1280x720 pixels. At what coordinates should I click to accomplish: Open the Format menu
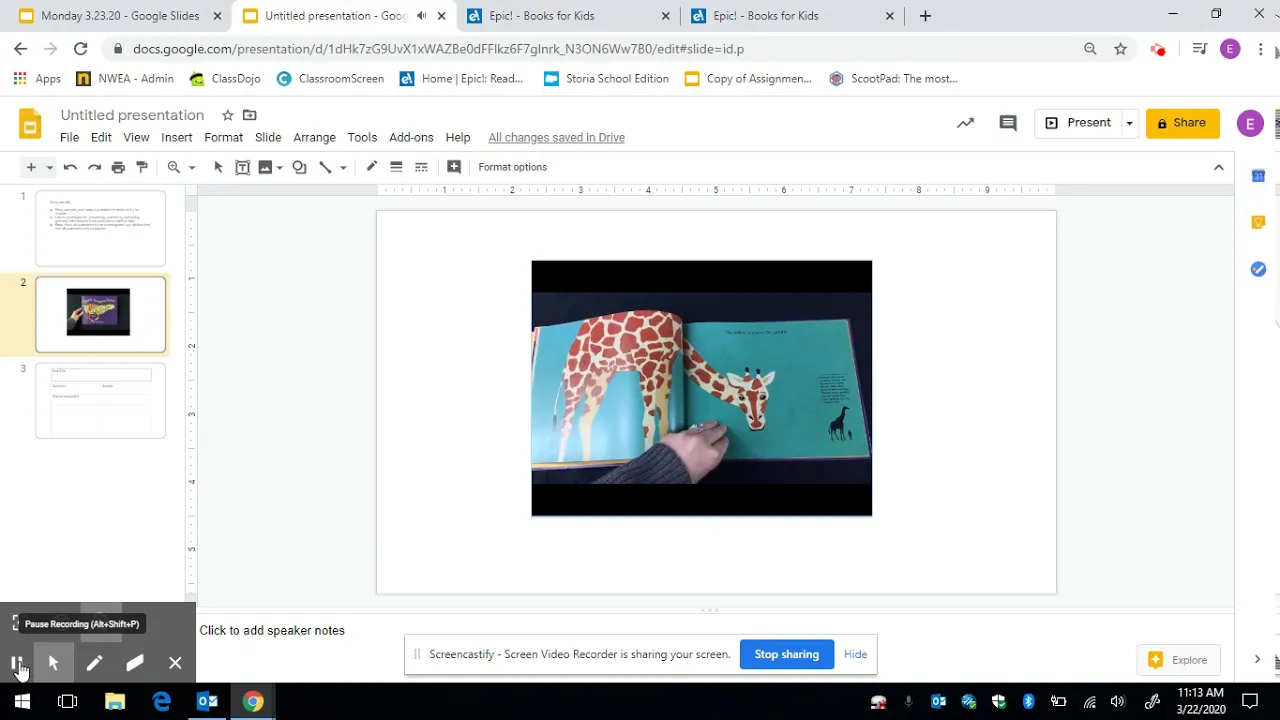pos(223,137)
